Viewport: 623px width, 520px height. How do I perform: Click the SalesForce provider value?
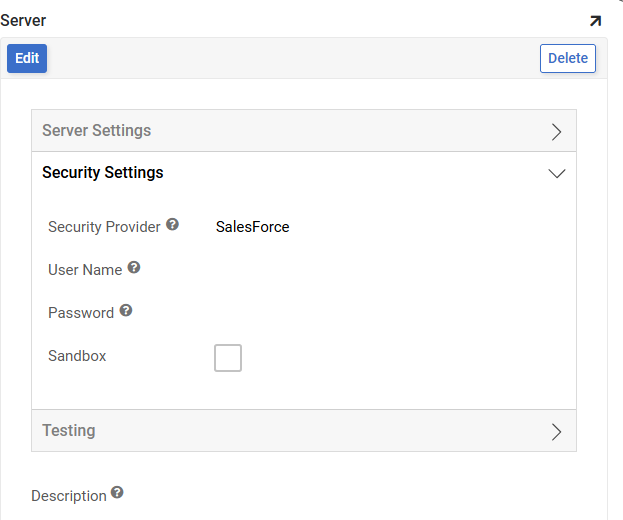pos(253,227)
